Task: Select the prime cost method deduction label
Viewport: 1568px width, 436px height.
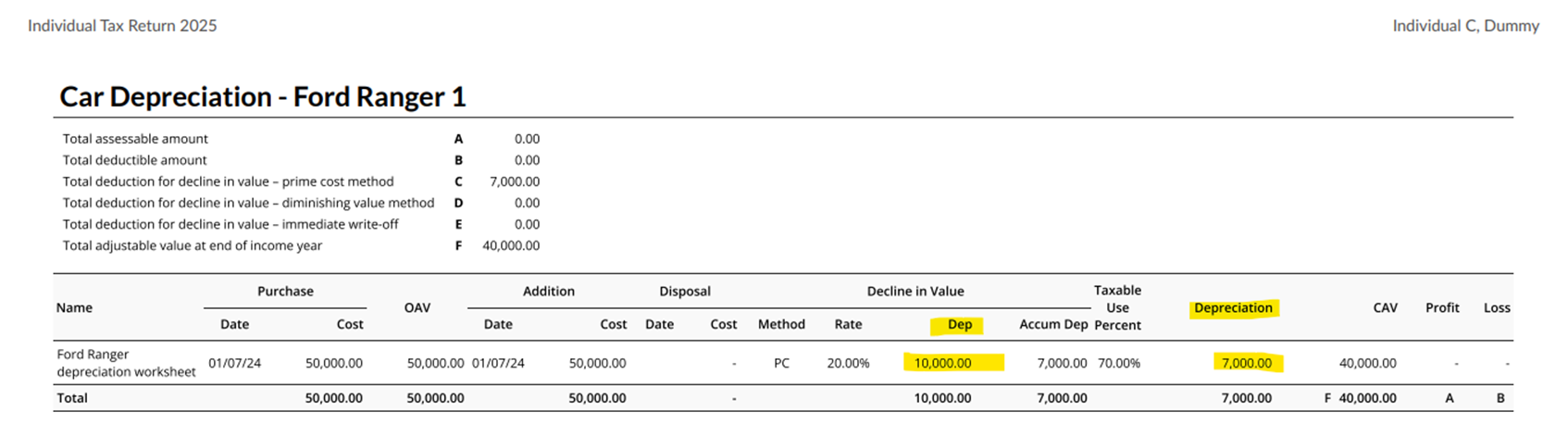Action: (229, 181)
